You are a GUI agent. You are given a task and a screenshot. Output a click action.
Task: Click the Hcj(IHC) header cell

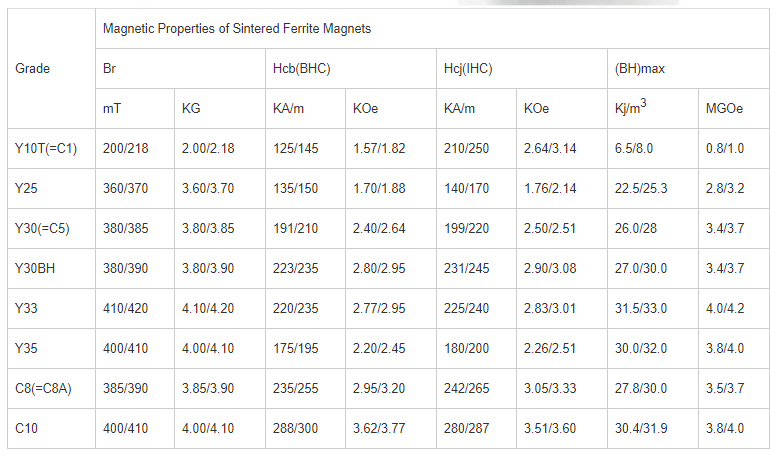click(x=522, y=69)
